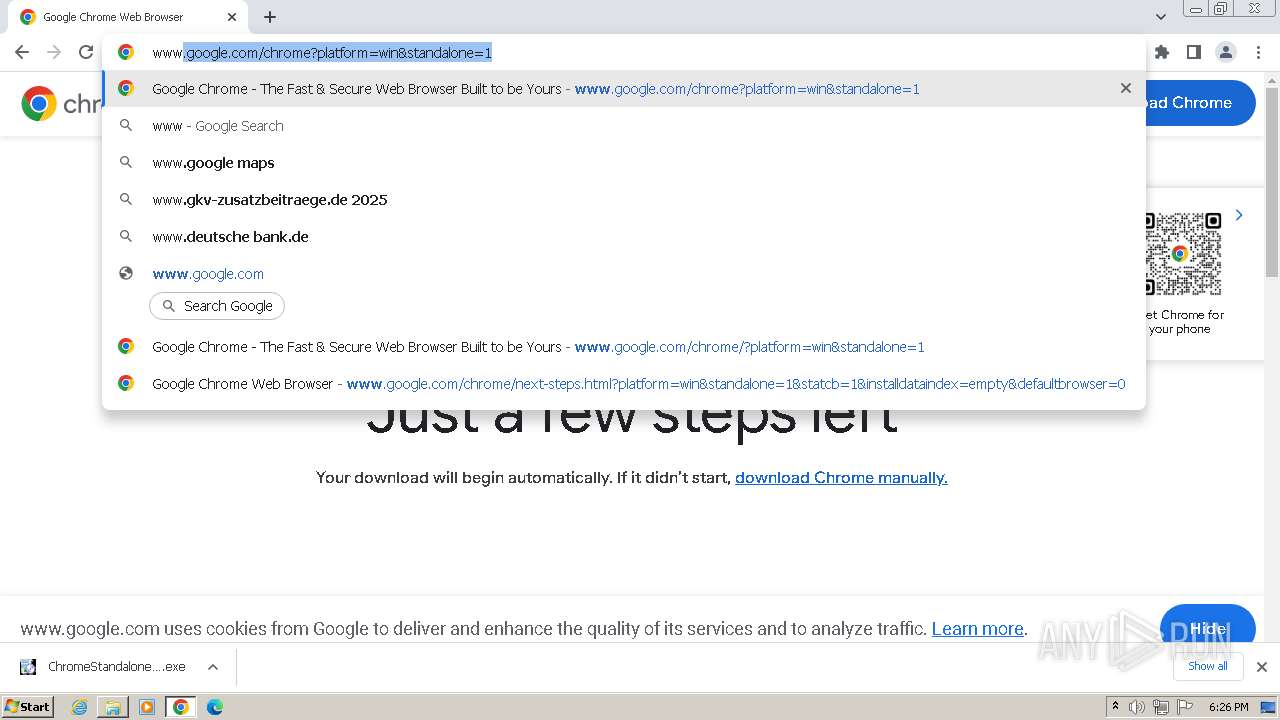The width and height of the screenshot is (1280, 720).
Task: Remove first suggestion with X button
Action: (x=1126, y=88)
